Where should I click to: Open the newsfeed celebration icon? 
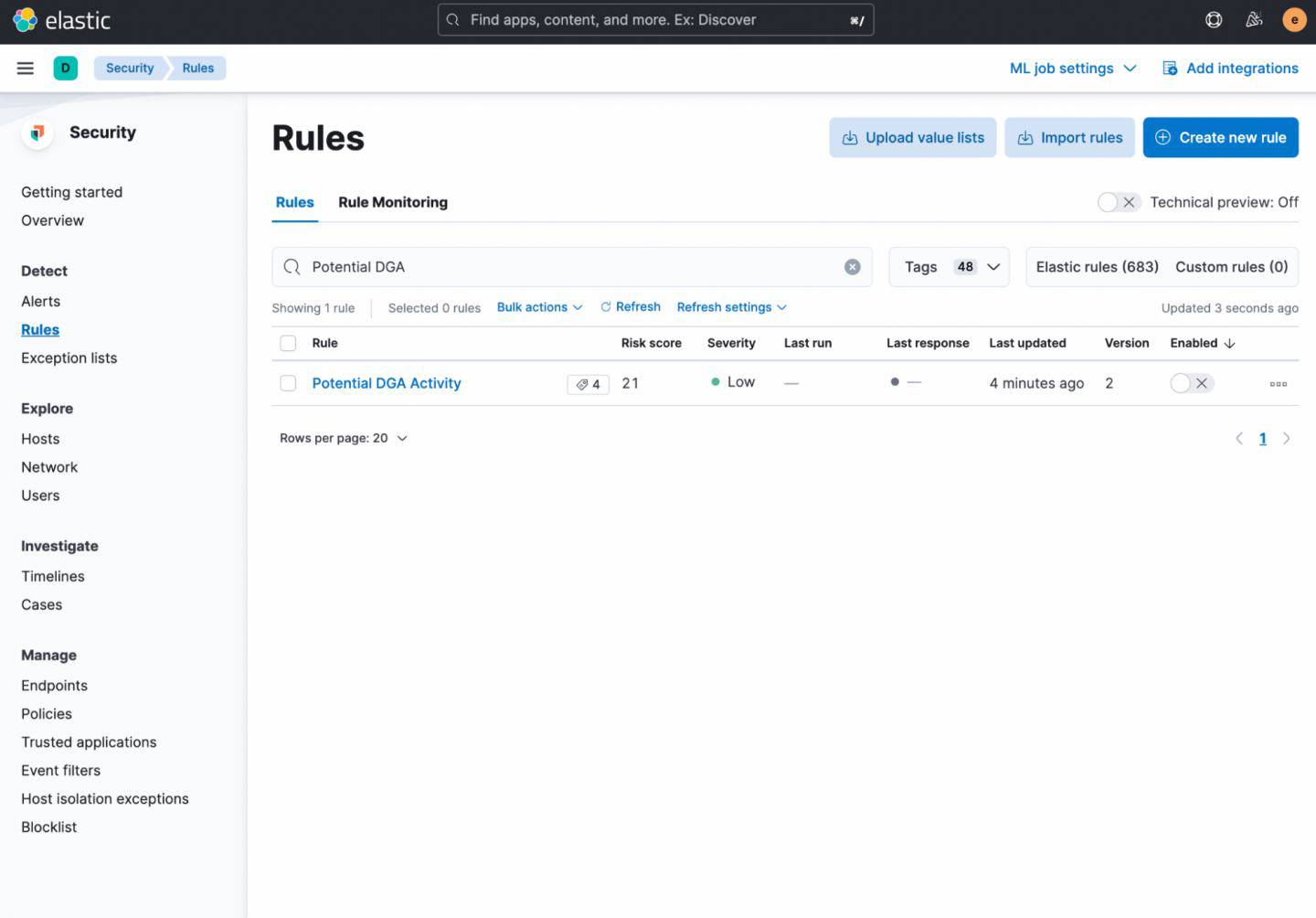pos(1254,20)
